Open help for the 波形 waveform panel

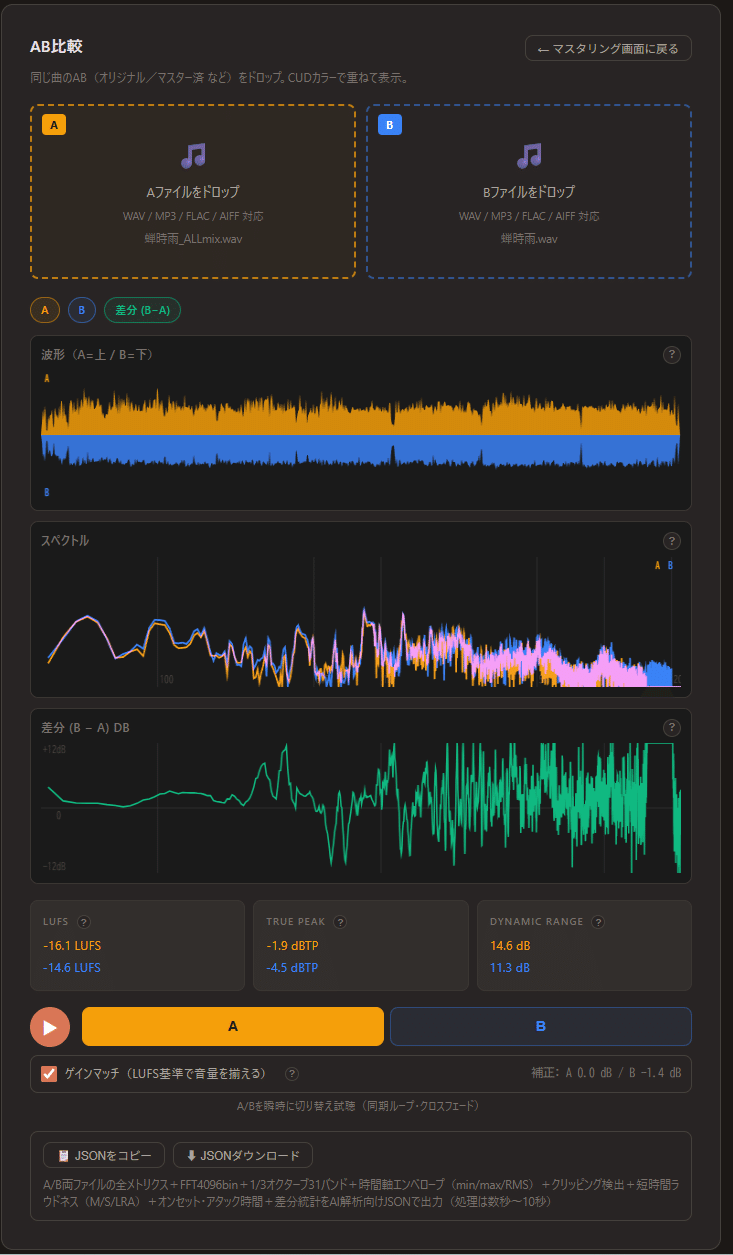click(672, 355)
